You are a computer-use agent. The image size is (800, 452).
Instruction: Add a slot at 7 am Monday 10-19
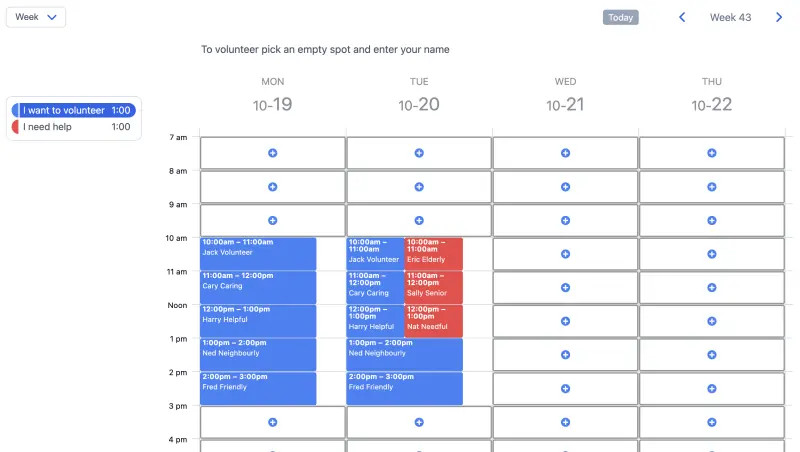[x=272, y=153]
